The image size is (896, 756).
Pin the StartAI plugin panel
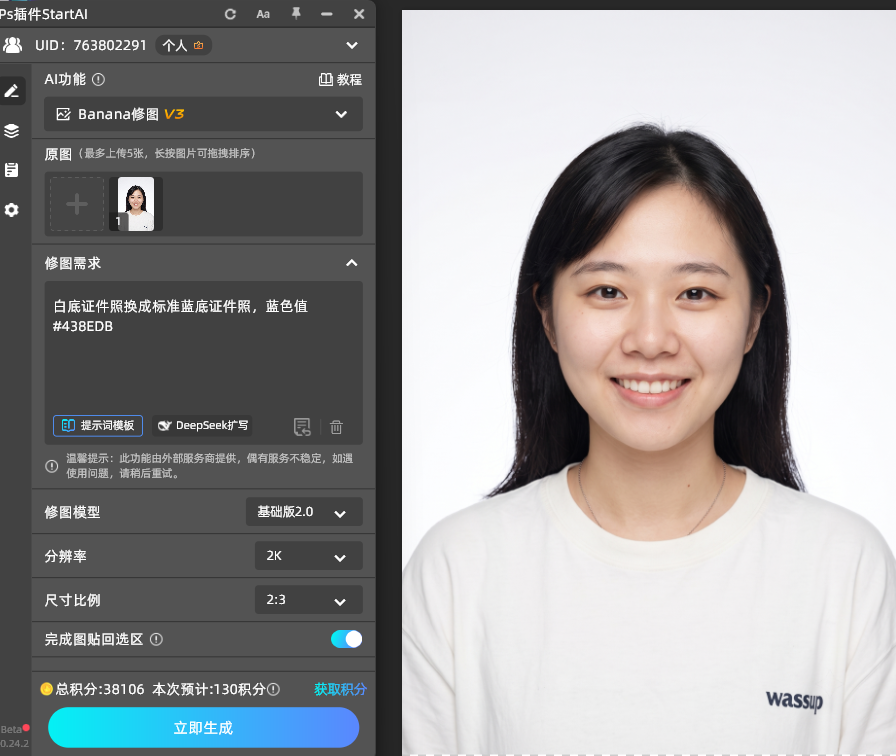(296, 14)
